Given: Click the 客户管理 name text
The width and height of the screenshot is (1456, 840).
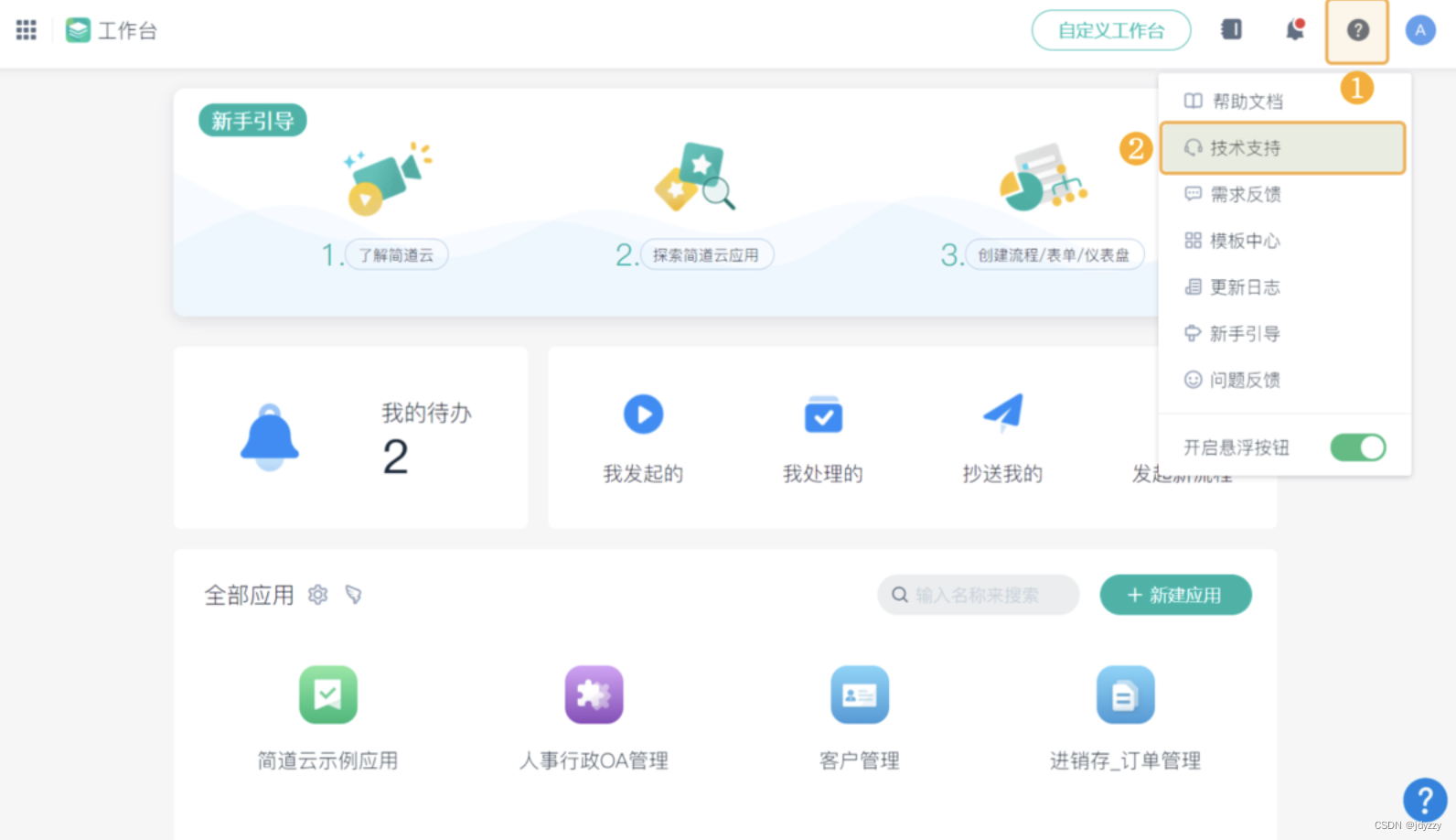Looking at the screenshot, I should point(860,760).
